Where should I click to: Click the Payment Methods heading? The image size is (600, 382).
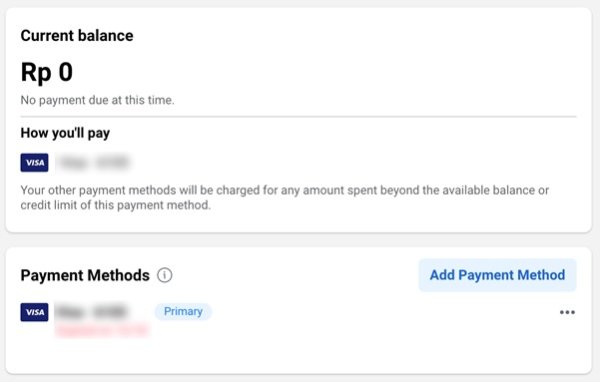pyautogui.click(x=85, y=275)
